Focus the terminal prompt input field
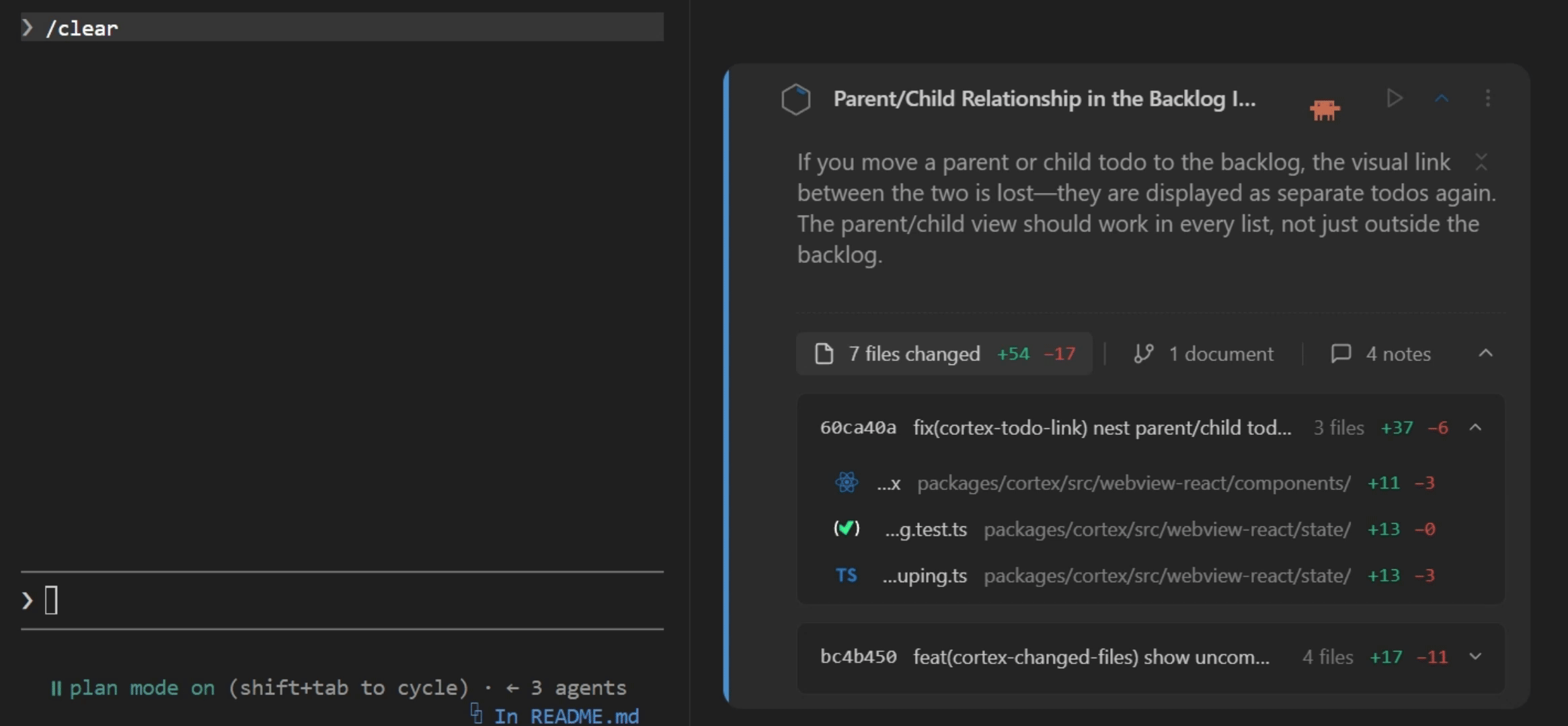The height and width of the screenshot is (726, 1568). [x=342, y=600]
